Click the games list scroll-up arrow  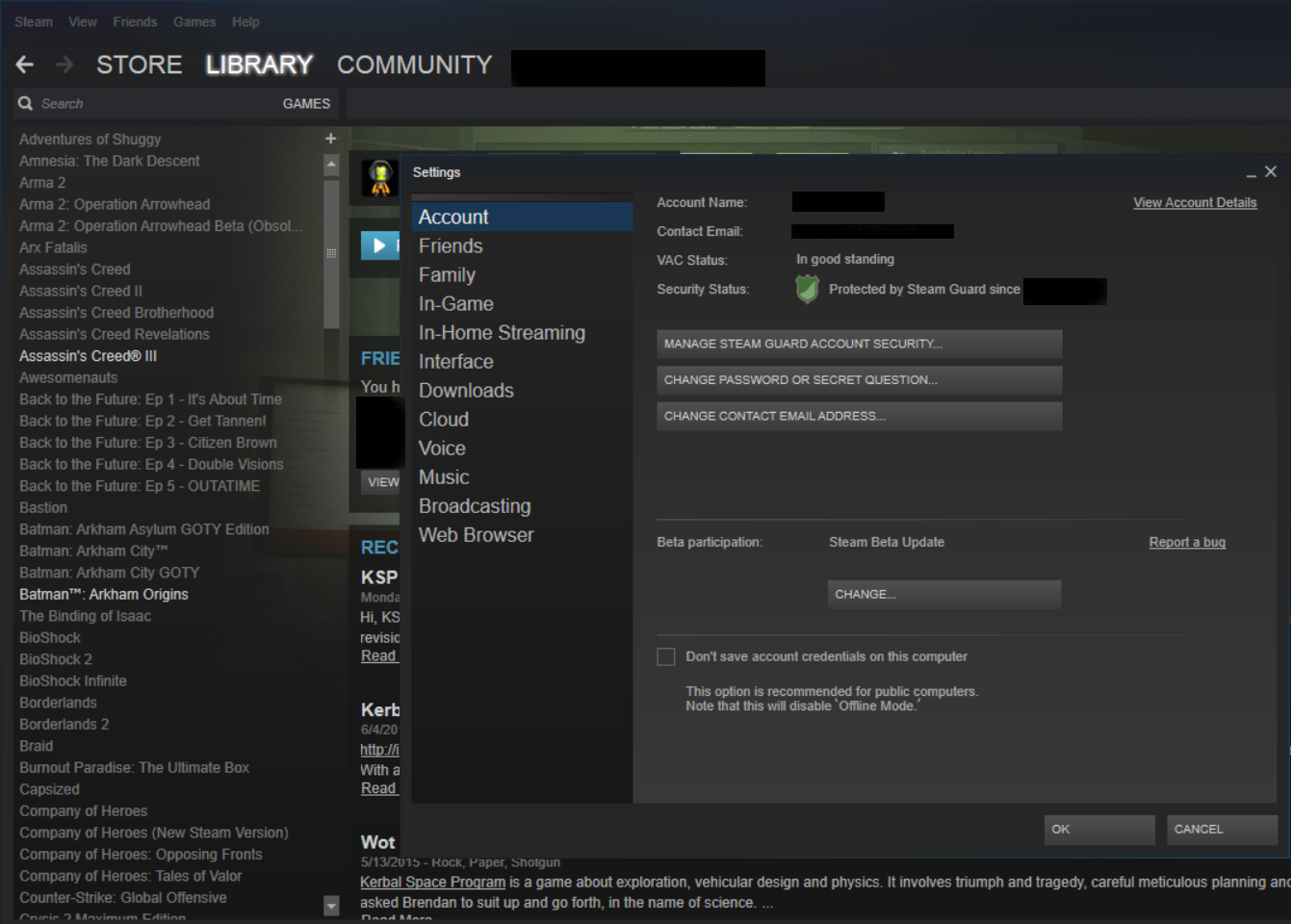pos(331,165)
